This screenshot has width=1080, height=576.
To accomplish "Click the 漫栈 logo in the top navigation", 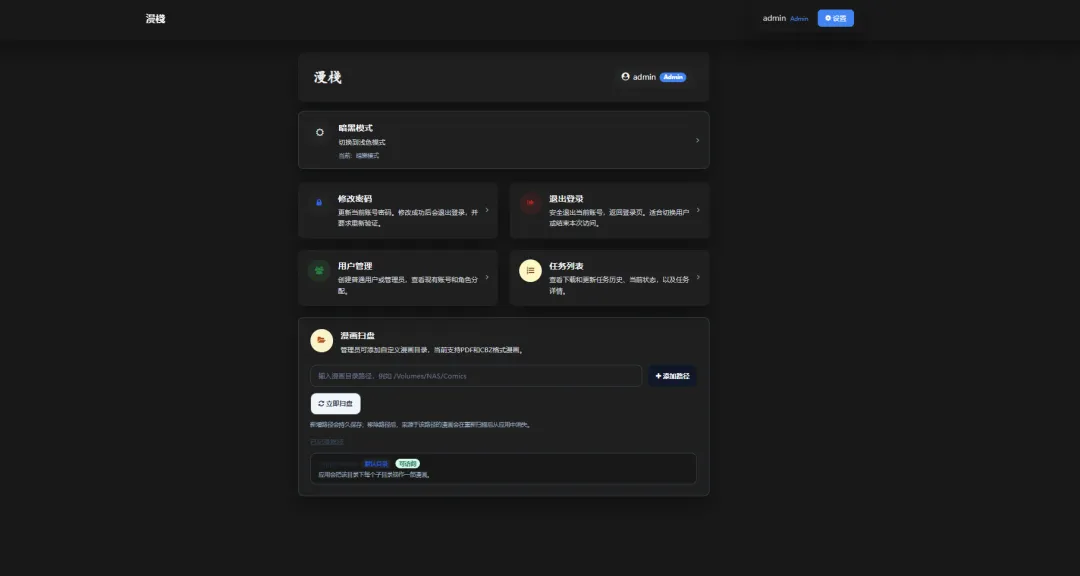I will coord(156,19).
